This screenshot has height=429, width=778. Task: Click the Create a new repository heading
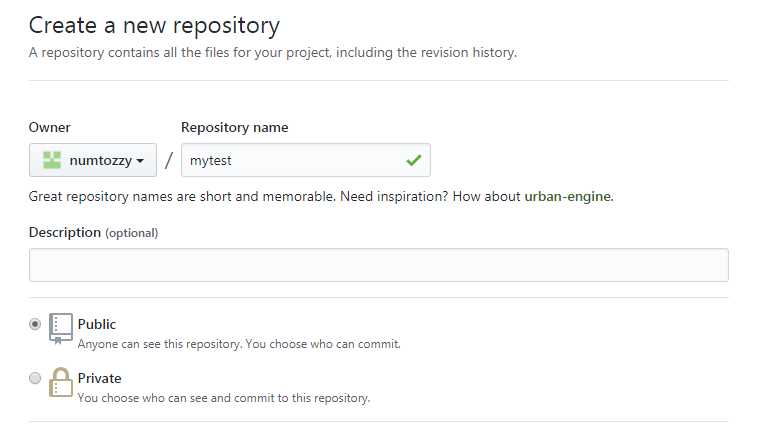click(154, 25)
